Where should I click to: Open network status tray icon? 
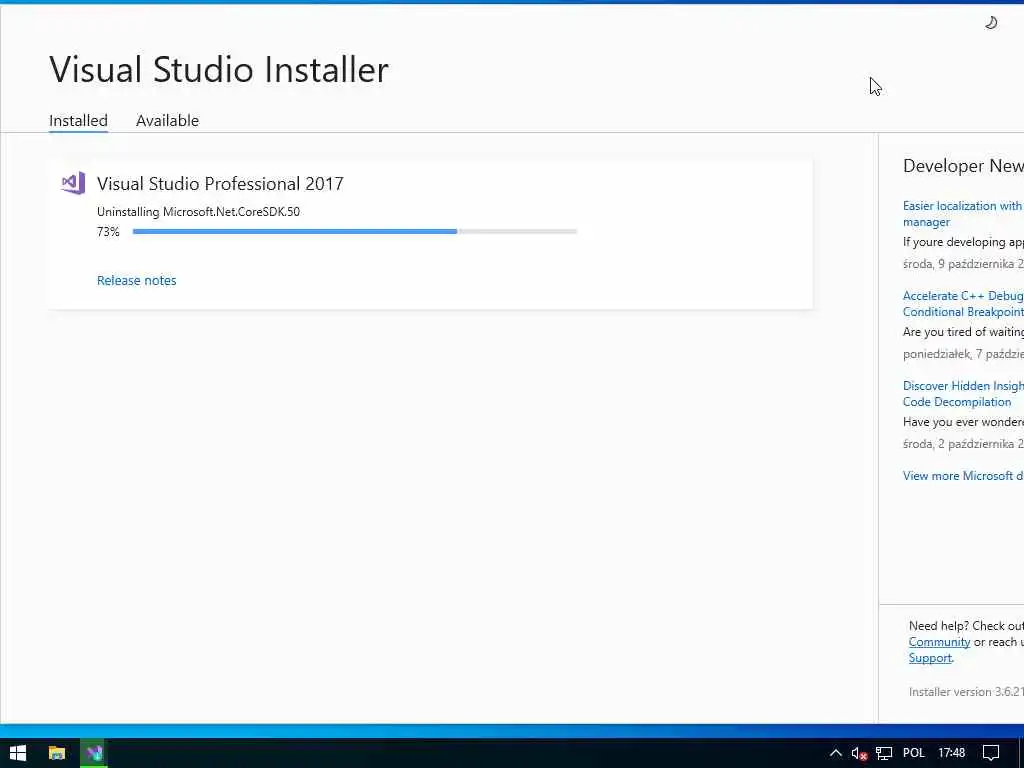click(x=884, y=753)
